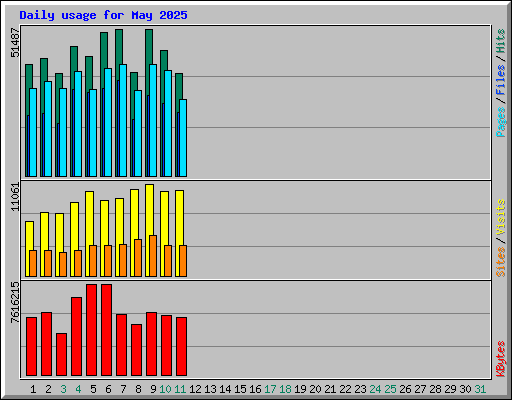This screenshot has width=512, height=400.
Task: Select the orange sites bar for day 3
Action: tap(63, 264)
